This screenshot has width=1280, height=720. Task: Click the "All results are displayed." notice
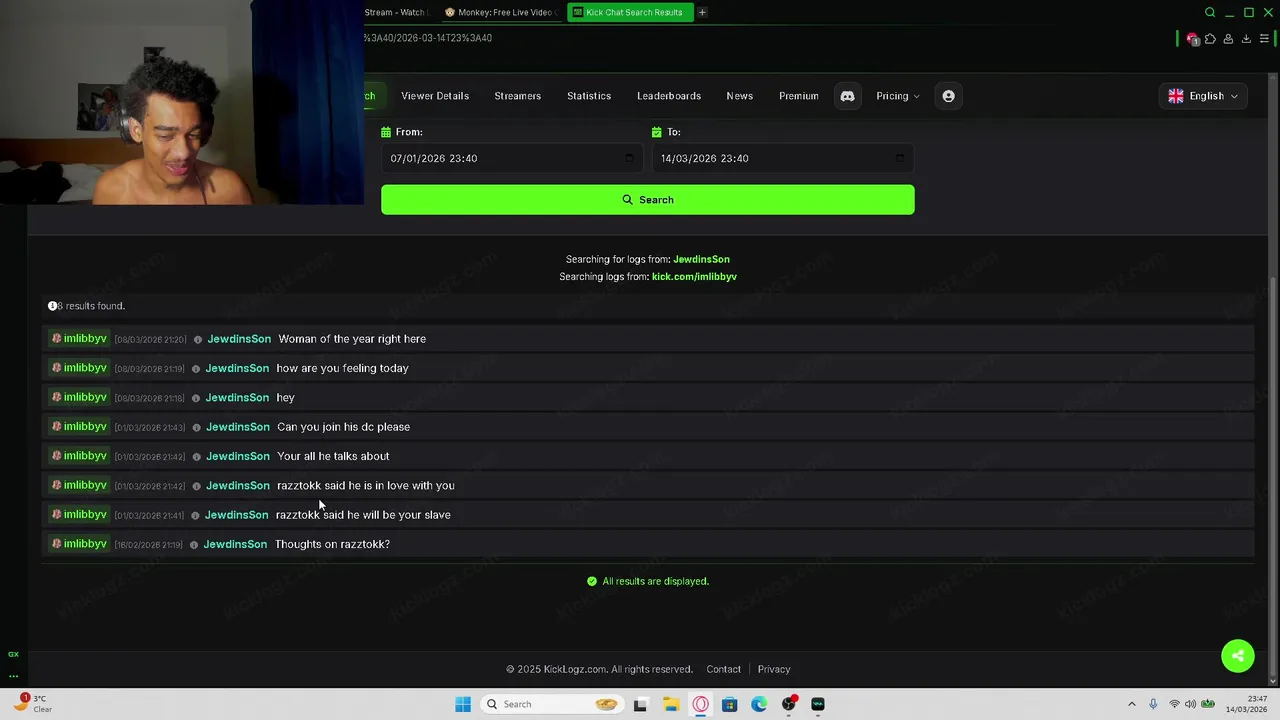coord(648,581)
